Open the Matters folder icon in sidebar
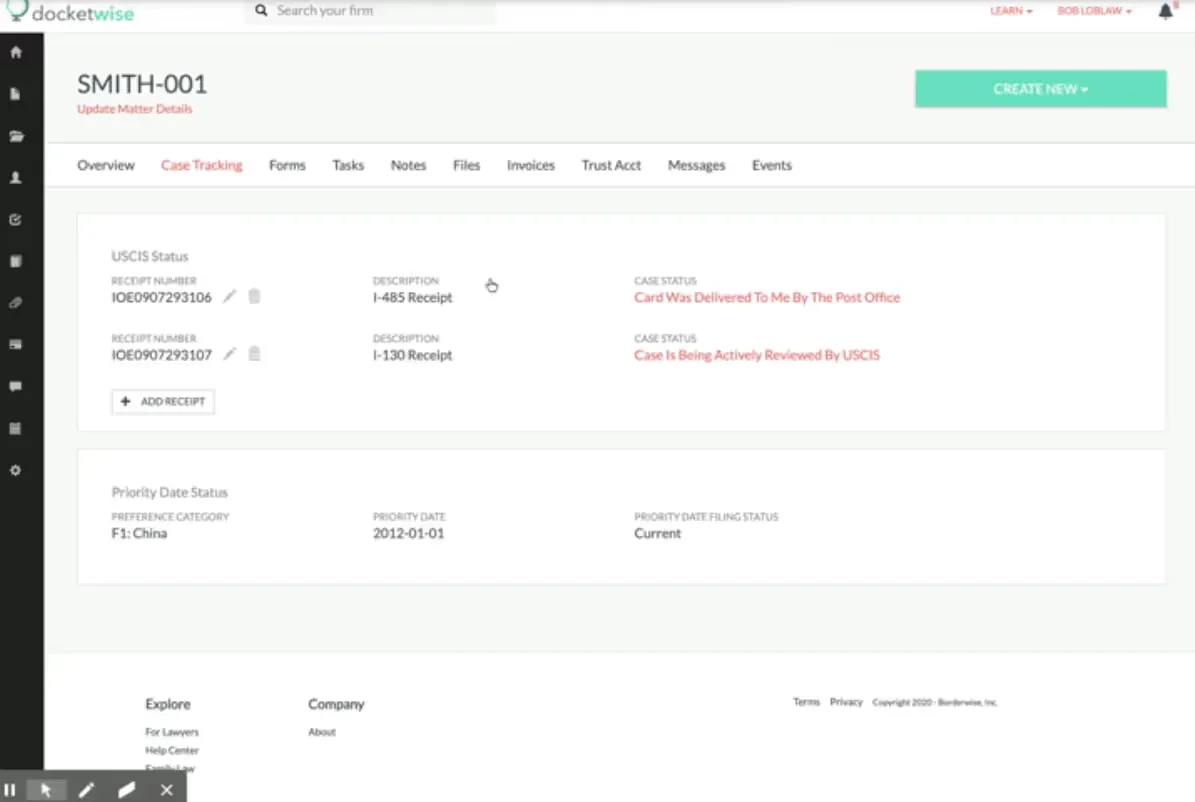Image resolution: width=1195 pixels, height=802 pixels. tap(15, 136)
